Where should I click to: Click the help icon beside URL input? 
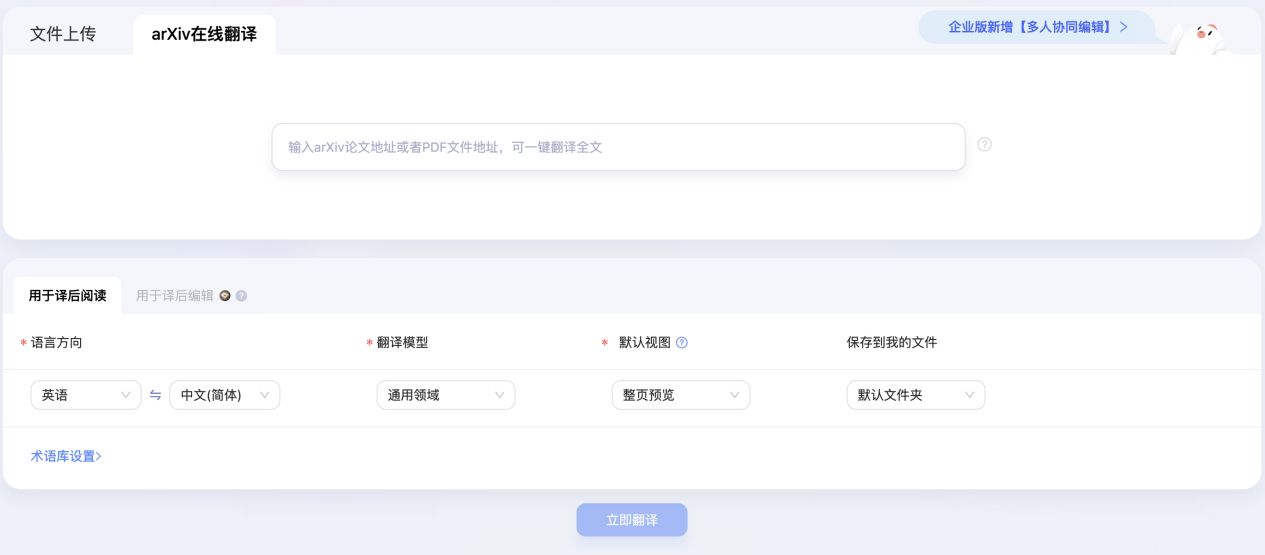984,145
